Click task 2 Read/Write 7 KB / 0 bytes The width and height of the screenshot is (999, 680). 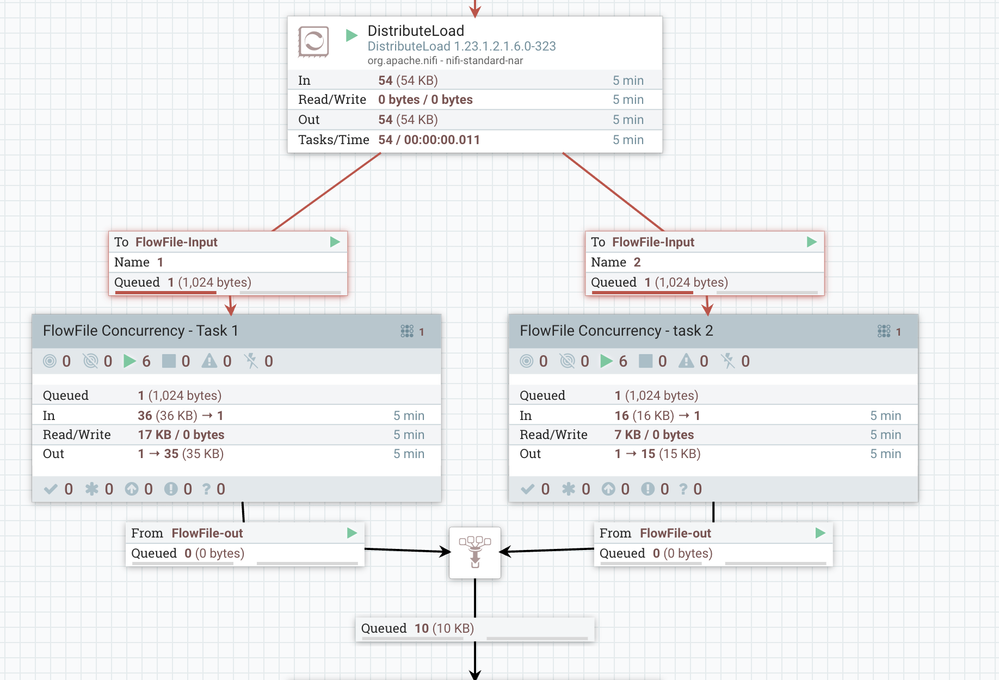coord(654,435)
